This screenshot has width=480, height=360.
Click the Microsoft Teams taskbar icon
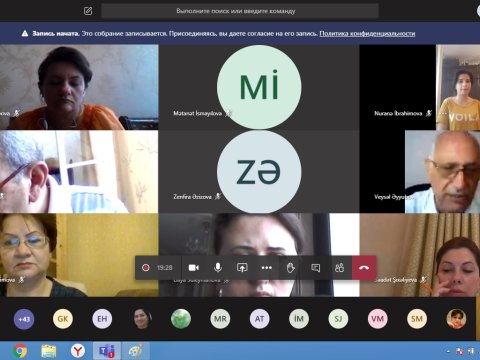click(x=107, y=351)
